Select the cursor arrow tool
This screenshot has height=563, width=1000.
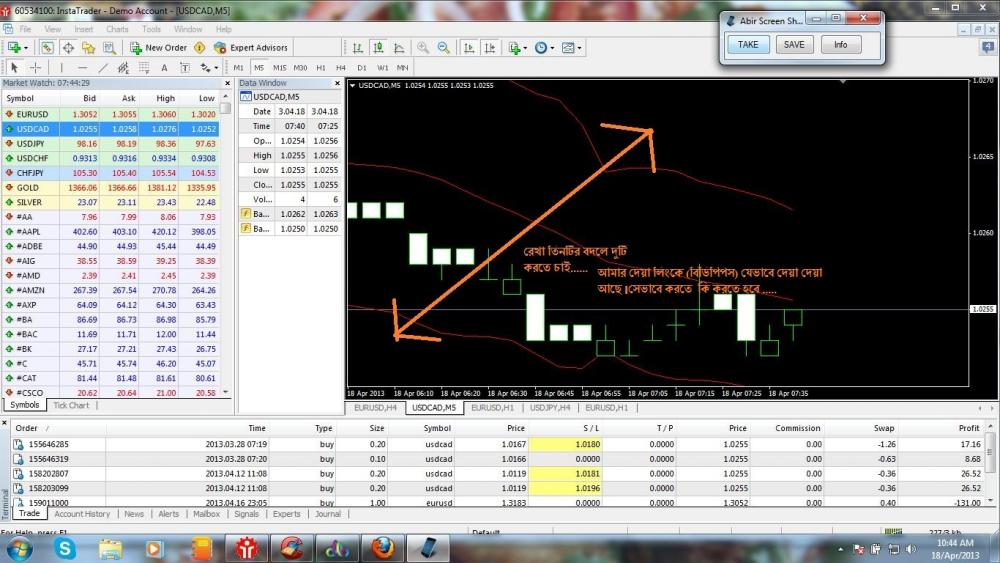coord(15,68)
